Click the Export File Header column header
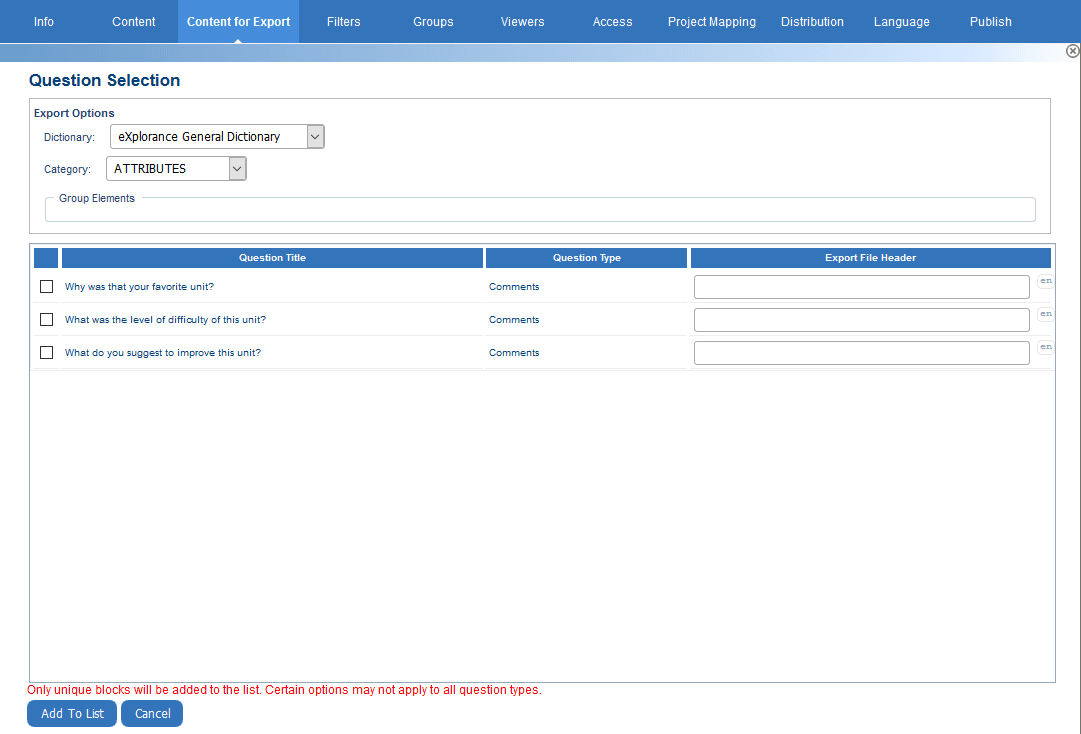1081x734 pixels. pyautogui.click(x=871, y=258)
